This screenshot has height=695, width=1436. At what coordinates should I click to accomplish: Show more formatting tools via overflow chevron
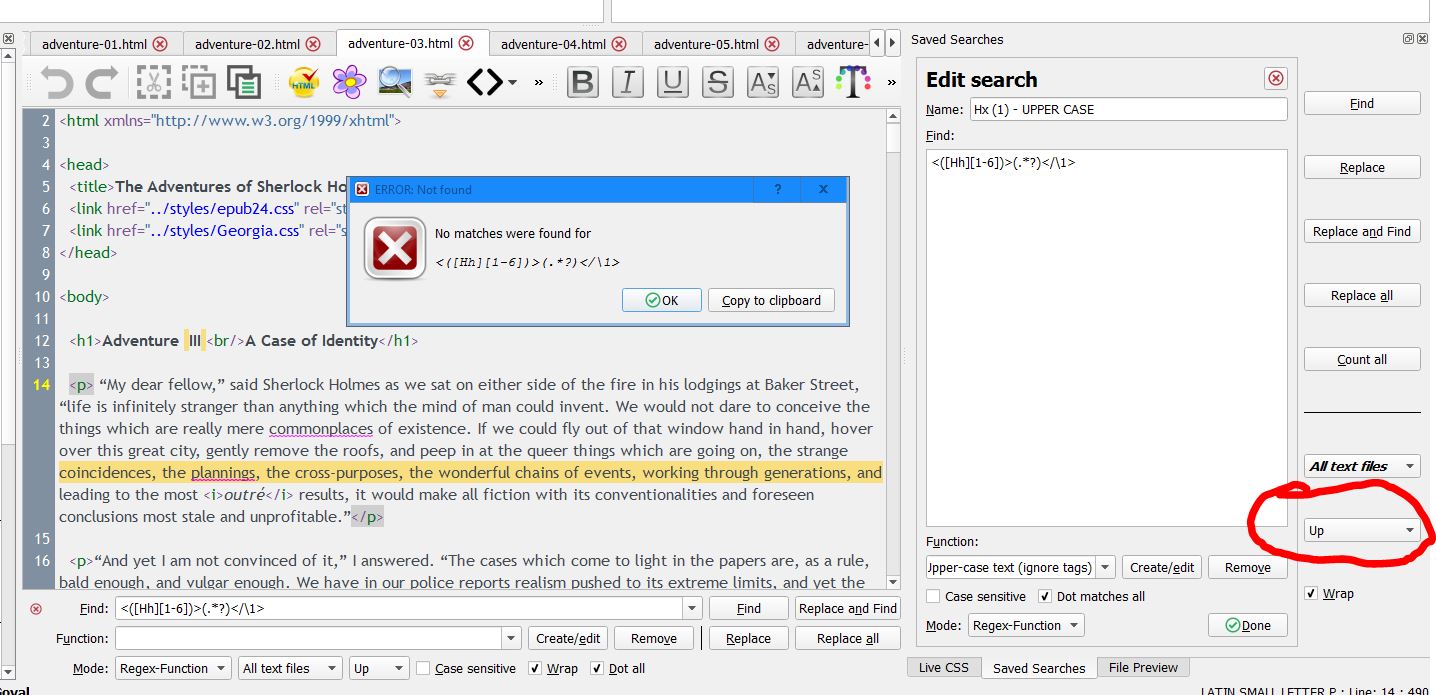(x=892, y=82)
